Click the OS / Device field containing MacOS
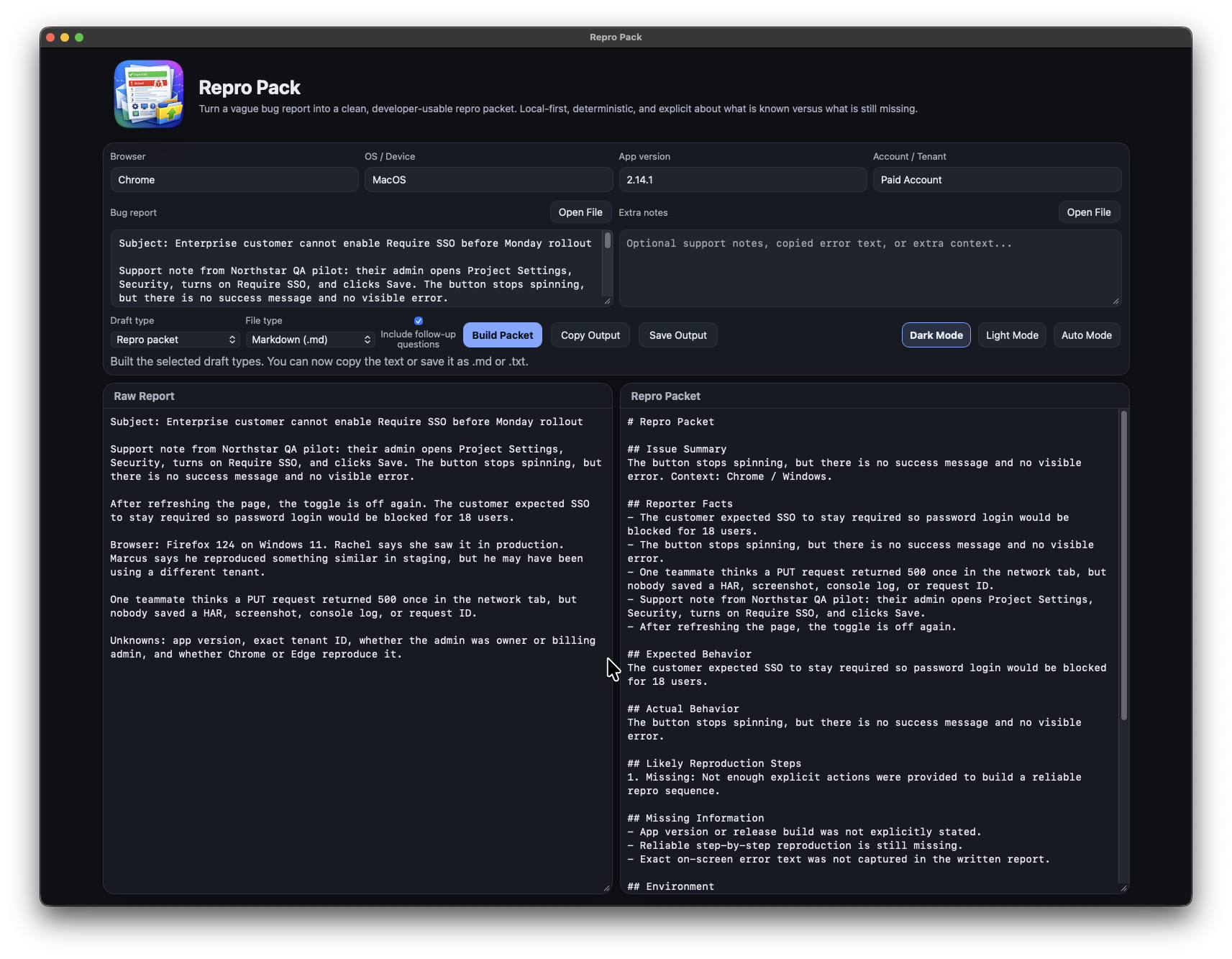Screen dimensions: 1232x959 (x=488, y=180)
